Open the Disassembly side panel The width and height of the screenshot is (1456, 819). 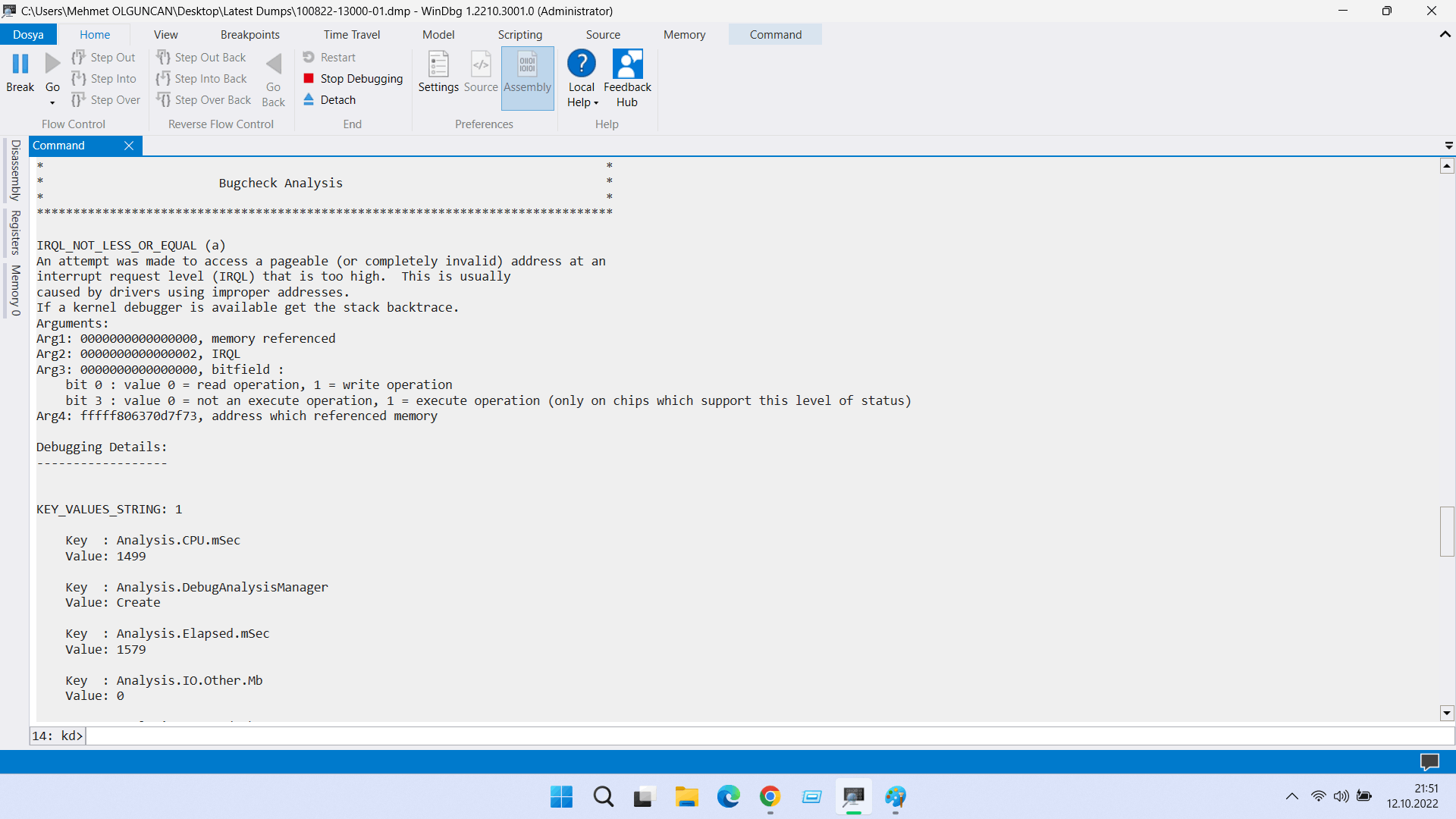(x=15, y=170)
